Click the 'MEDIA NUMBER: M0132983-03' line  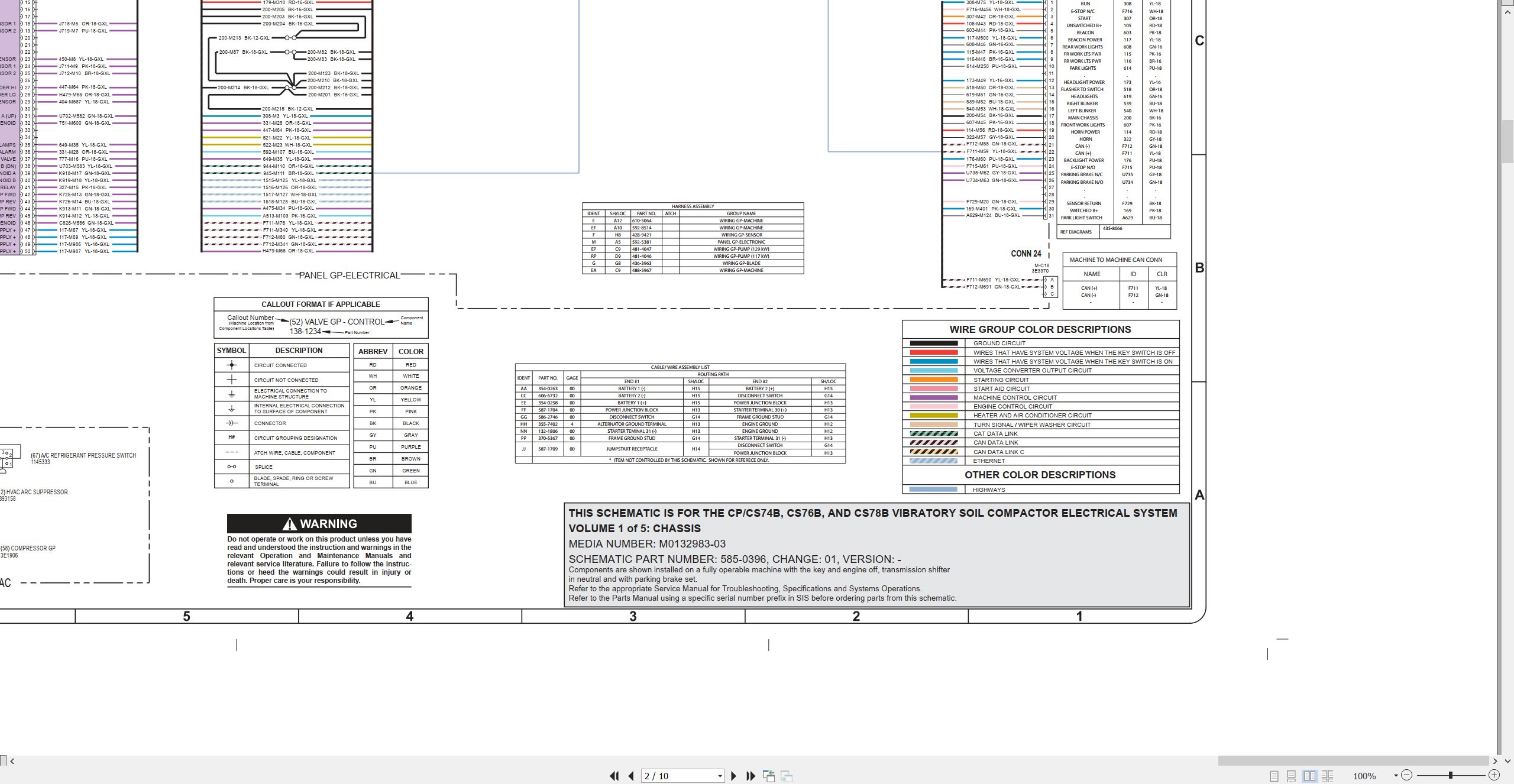tap(647, 544)
